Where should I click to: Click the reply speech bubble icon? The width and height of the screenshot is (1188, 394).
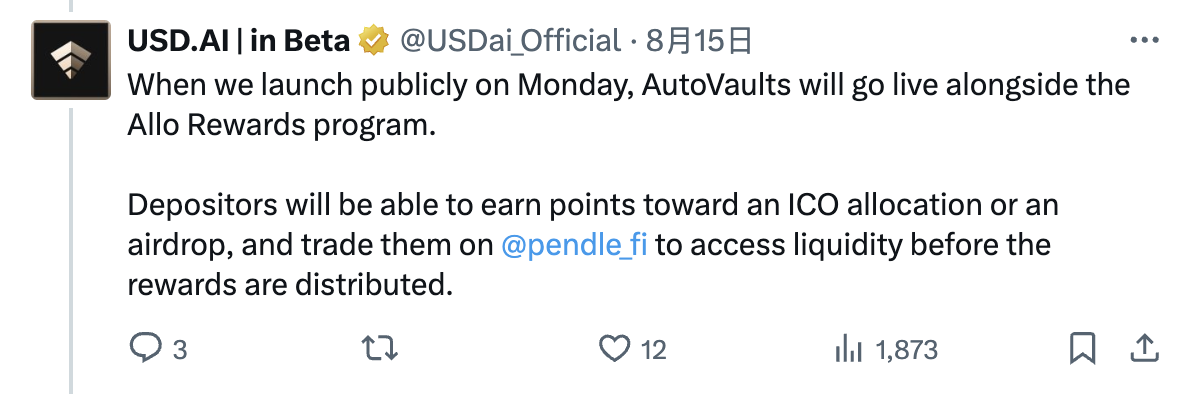pos(145,348)
